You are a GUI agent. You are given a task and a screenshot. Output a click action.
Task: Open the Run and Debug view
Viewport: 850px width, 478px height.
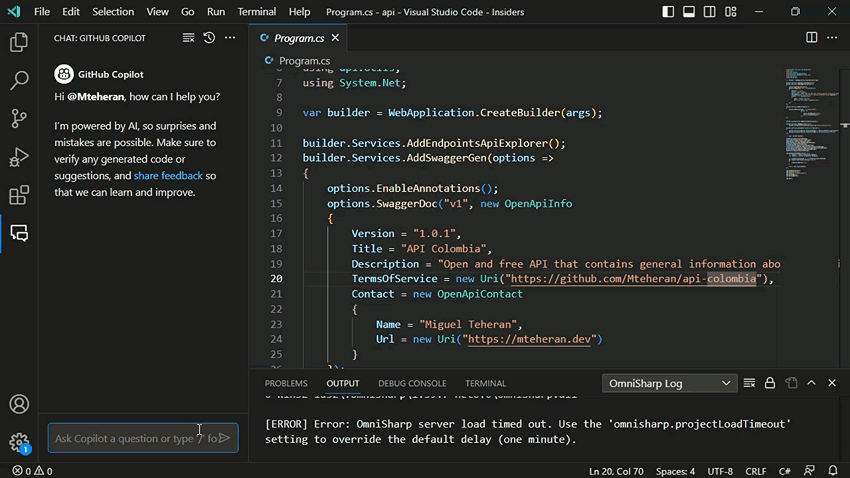(x=19, y=157)
